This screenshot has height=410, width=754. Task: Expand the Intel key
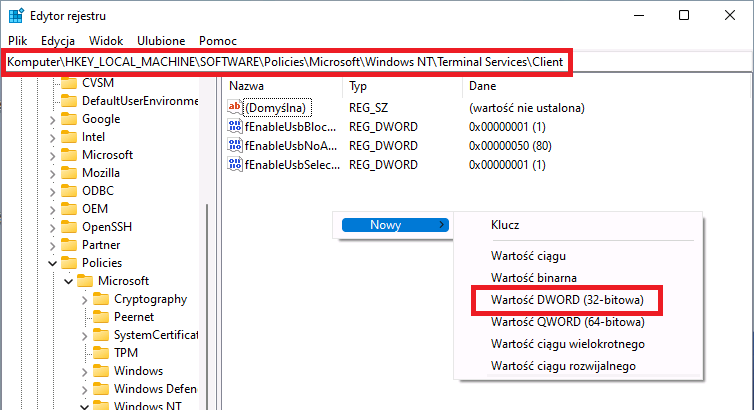pyautogui.click(x=52, y=137)
